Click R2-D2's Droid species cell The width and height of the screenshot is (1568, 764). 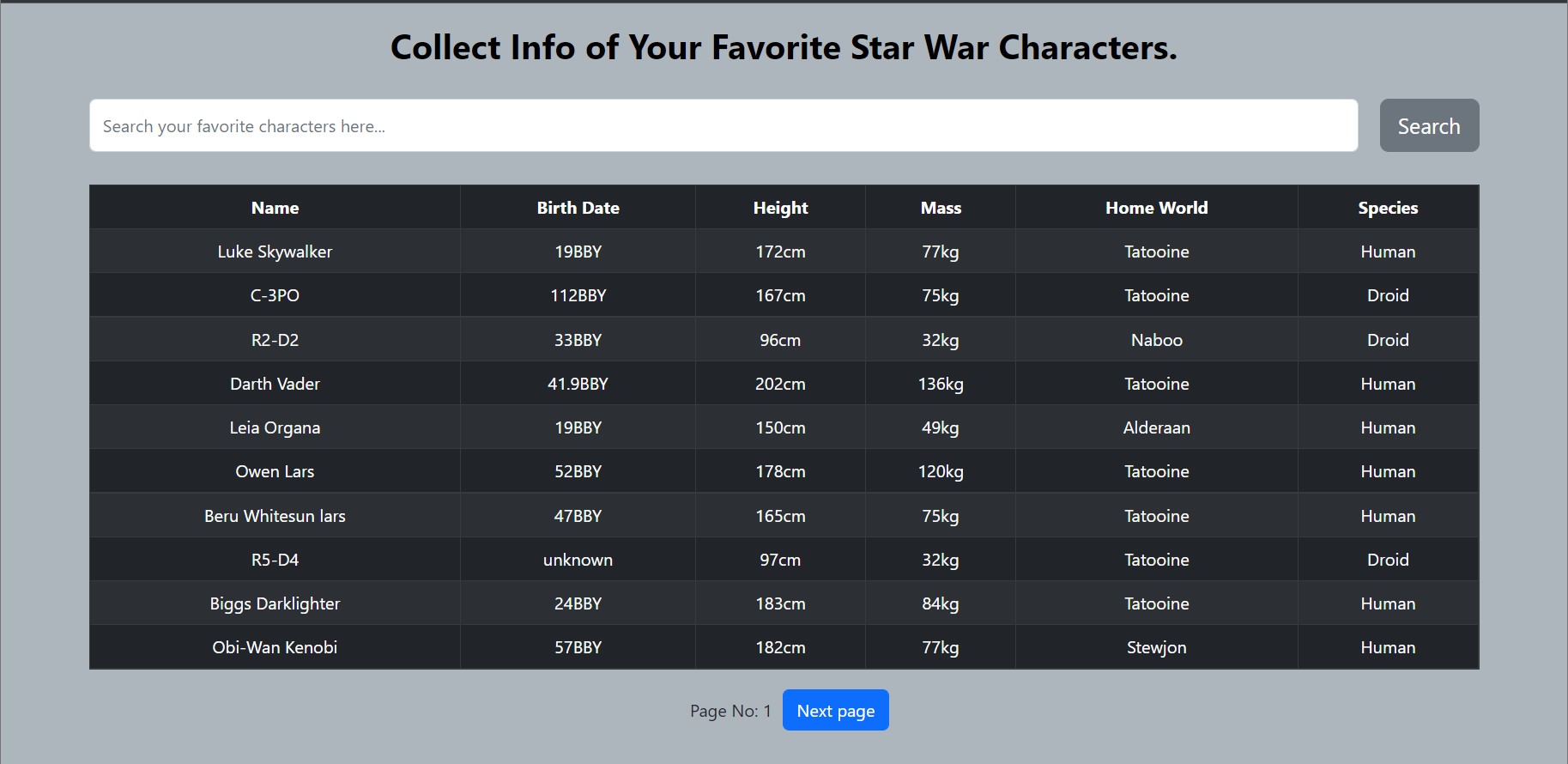click(1388, 340)
